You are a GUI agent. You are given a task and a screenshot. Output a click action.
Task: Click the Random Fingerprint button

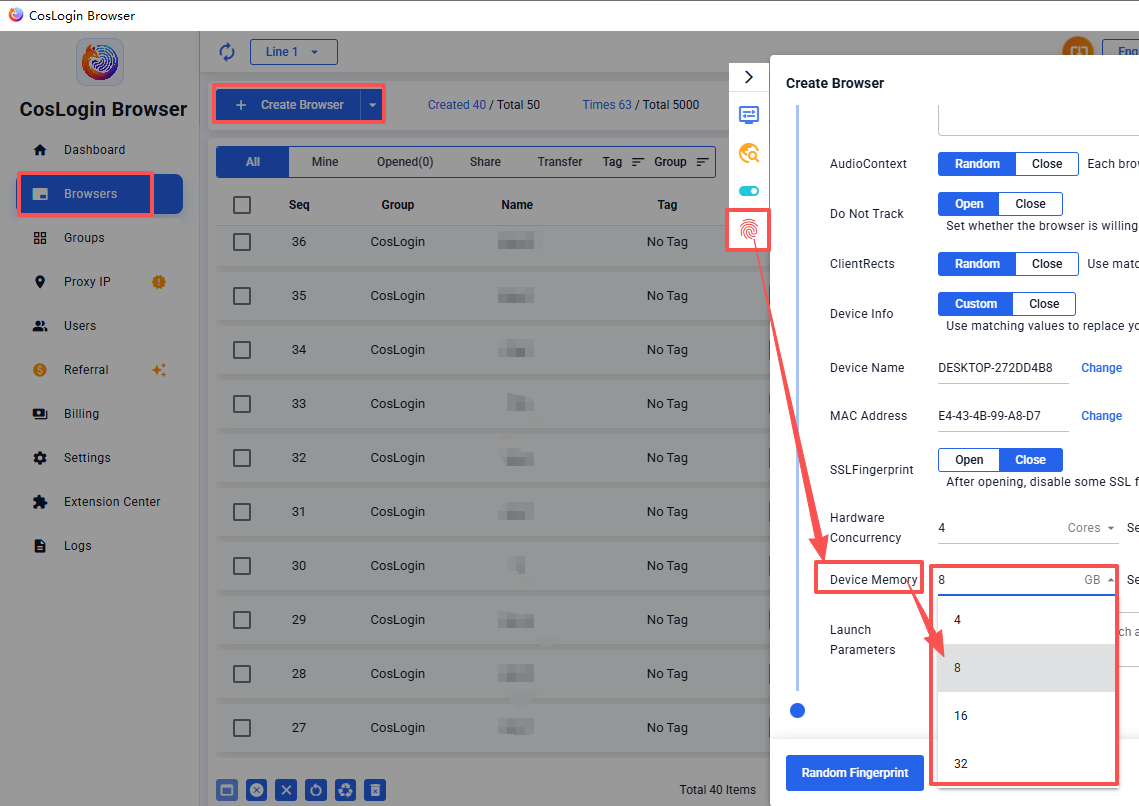(854, 773)
